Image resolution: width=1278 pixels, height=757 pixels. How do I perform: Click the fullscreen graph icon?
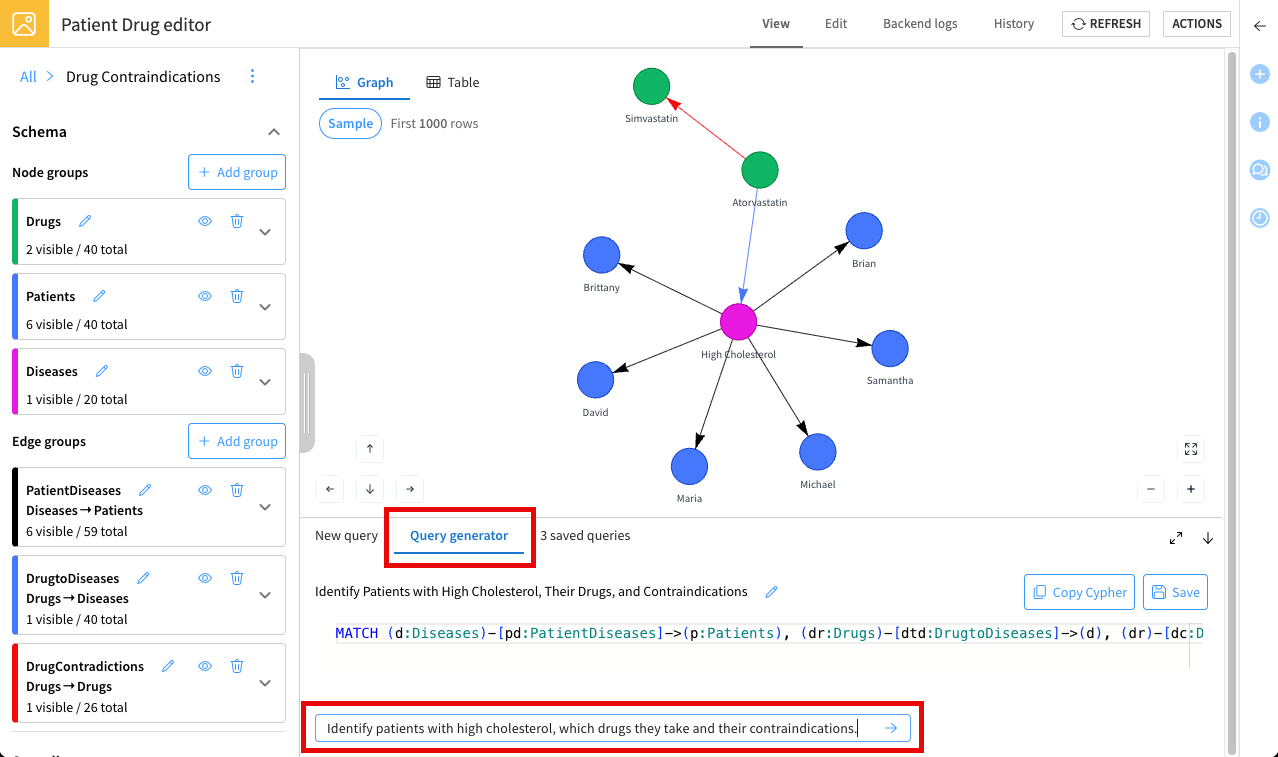click(x=1190, y=449)
